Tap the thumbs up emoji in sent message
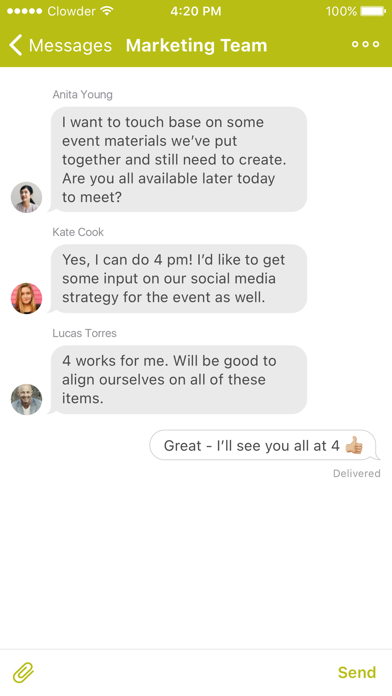The height and width of the screenshot is (696, 392). tap(354, 445)
